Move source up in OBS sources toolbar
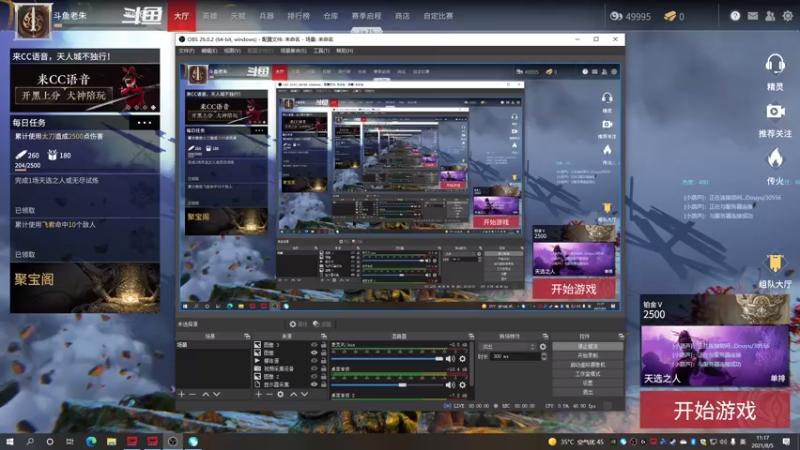800x450 pixels. pyautogui.click(x=293, y=394)
